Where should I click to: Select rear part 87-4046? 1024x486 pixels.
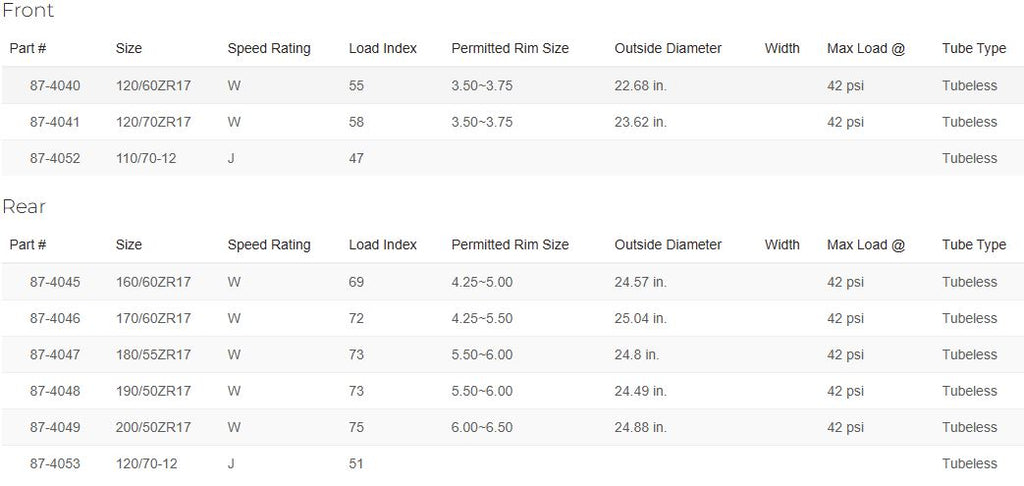click(x=55, y=318)
